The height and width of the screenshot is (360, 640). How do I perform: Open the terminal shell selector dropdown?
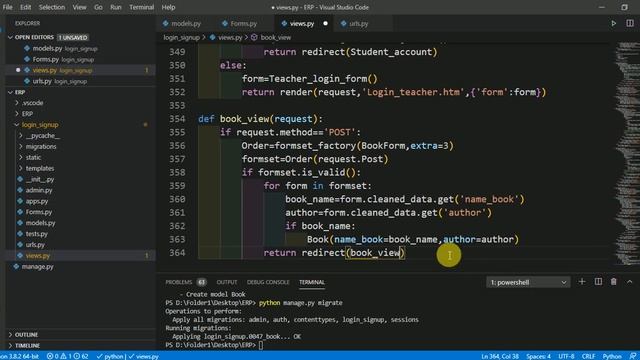(528, 282)
